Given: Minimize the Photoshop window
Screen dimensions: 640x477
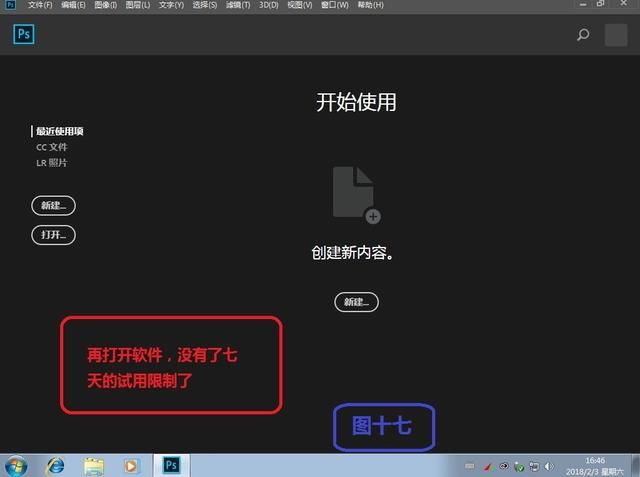Looking at the screenshot, I should coord(583,4).
